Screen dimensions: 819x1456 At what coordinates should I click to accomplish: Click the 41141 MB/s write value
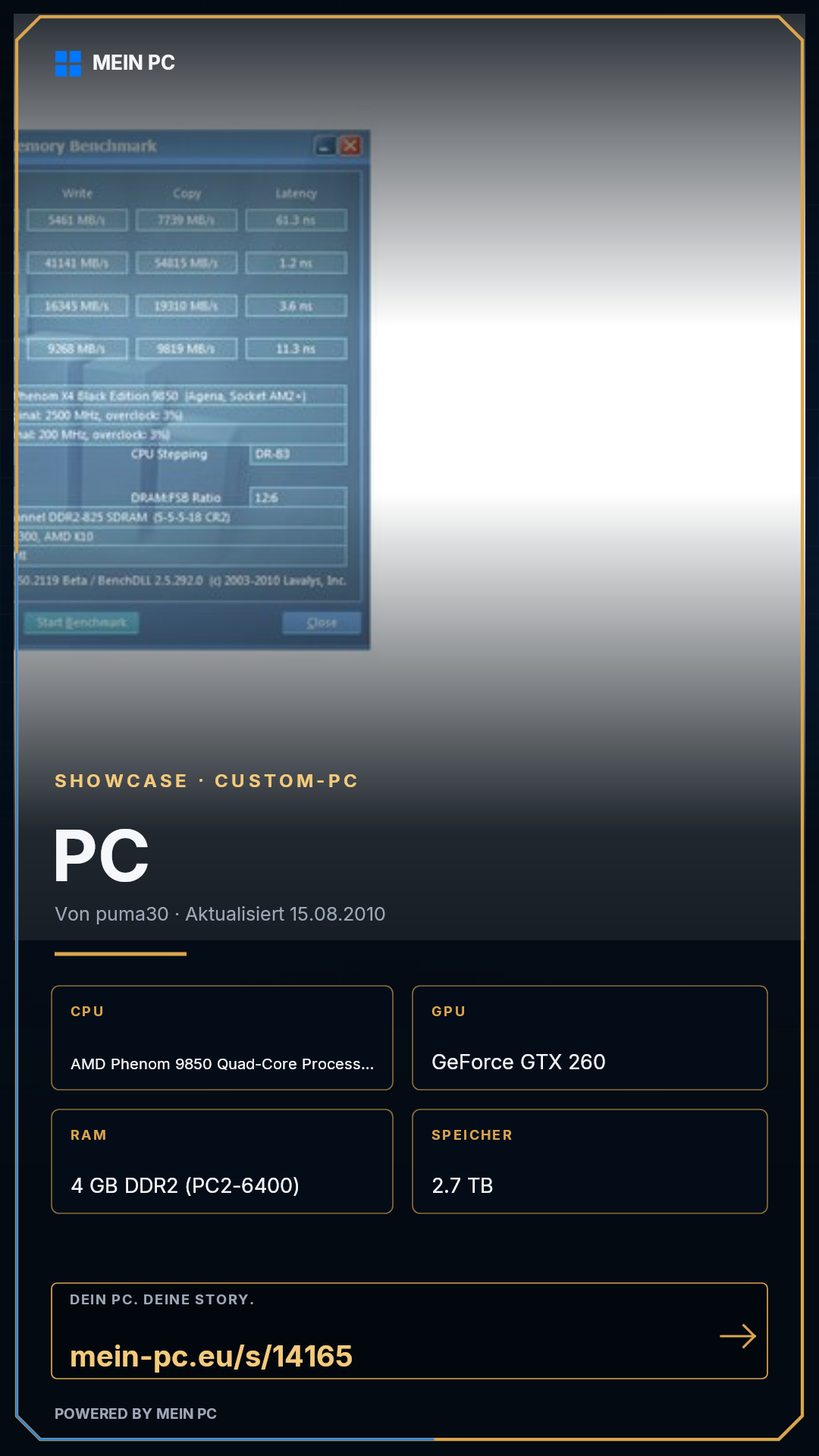77,263
